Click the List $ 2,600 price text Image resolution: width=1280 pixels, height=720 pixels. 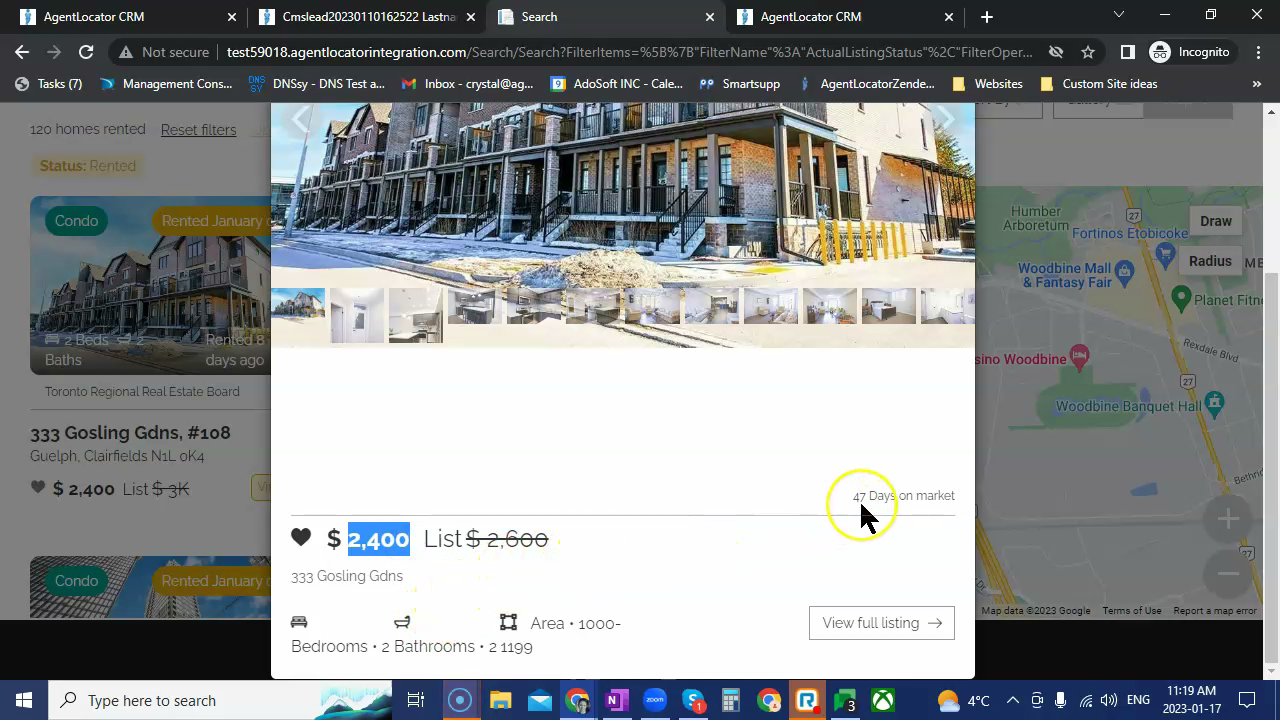pyautogui.click(x=486, y=539)
